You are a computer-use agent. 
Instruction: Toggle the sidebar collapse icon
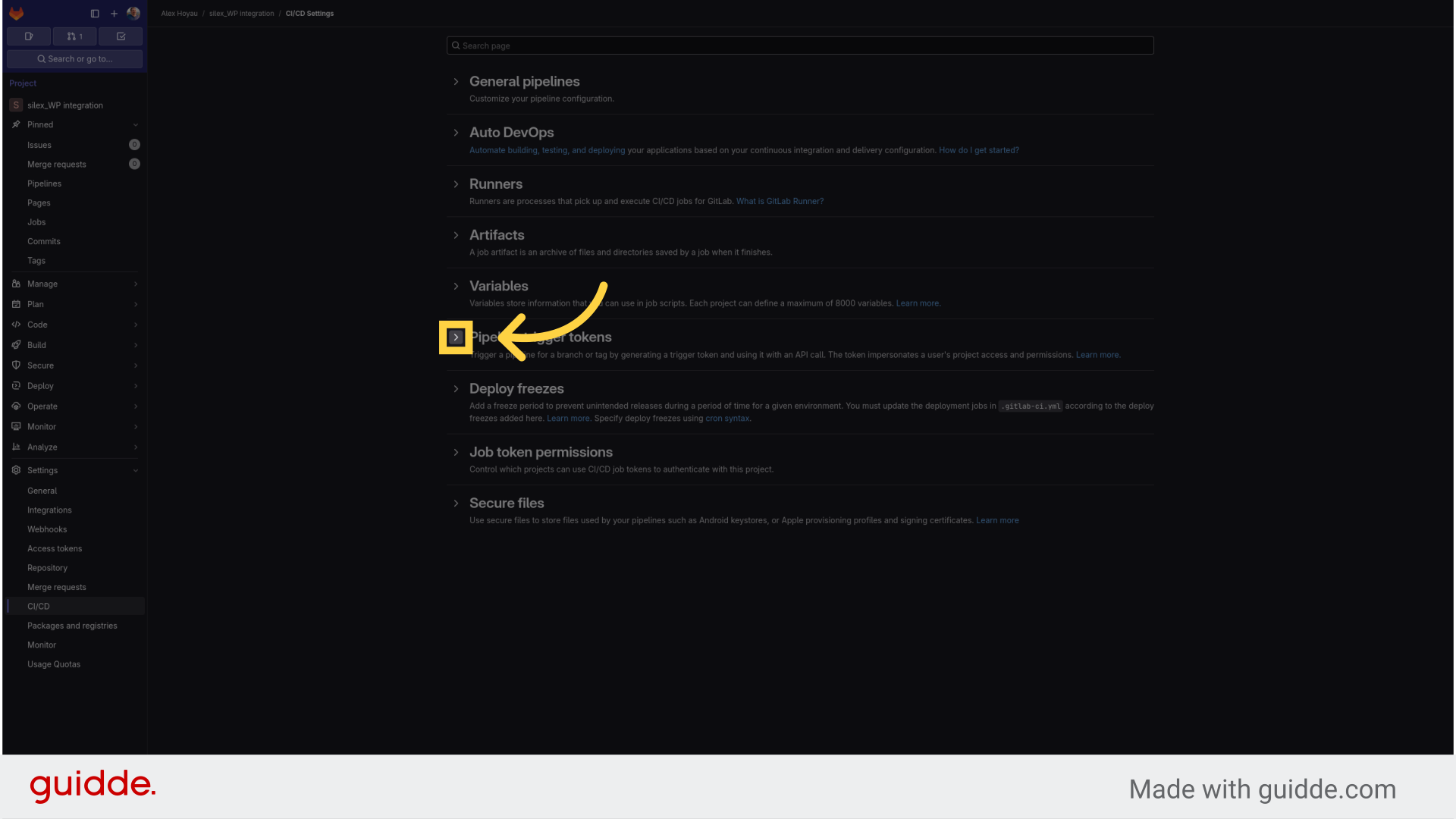coord(95,14)
